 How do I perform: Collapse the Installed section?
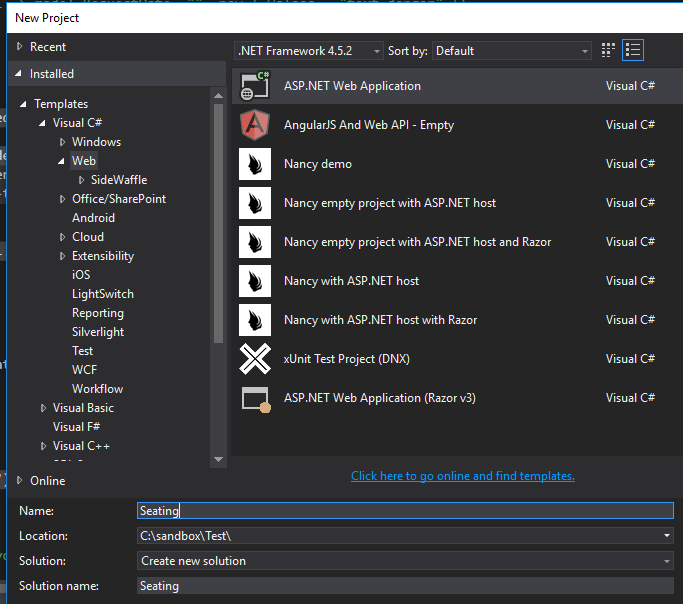[x=18, y=74]
